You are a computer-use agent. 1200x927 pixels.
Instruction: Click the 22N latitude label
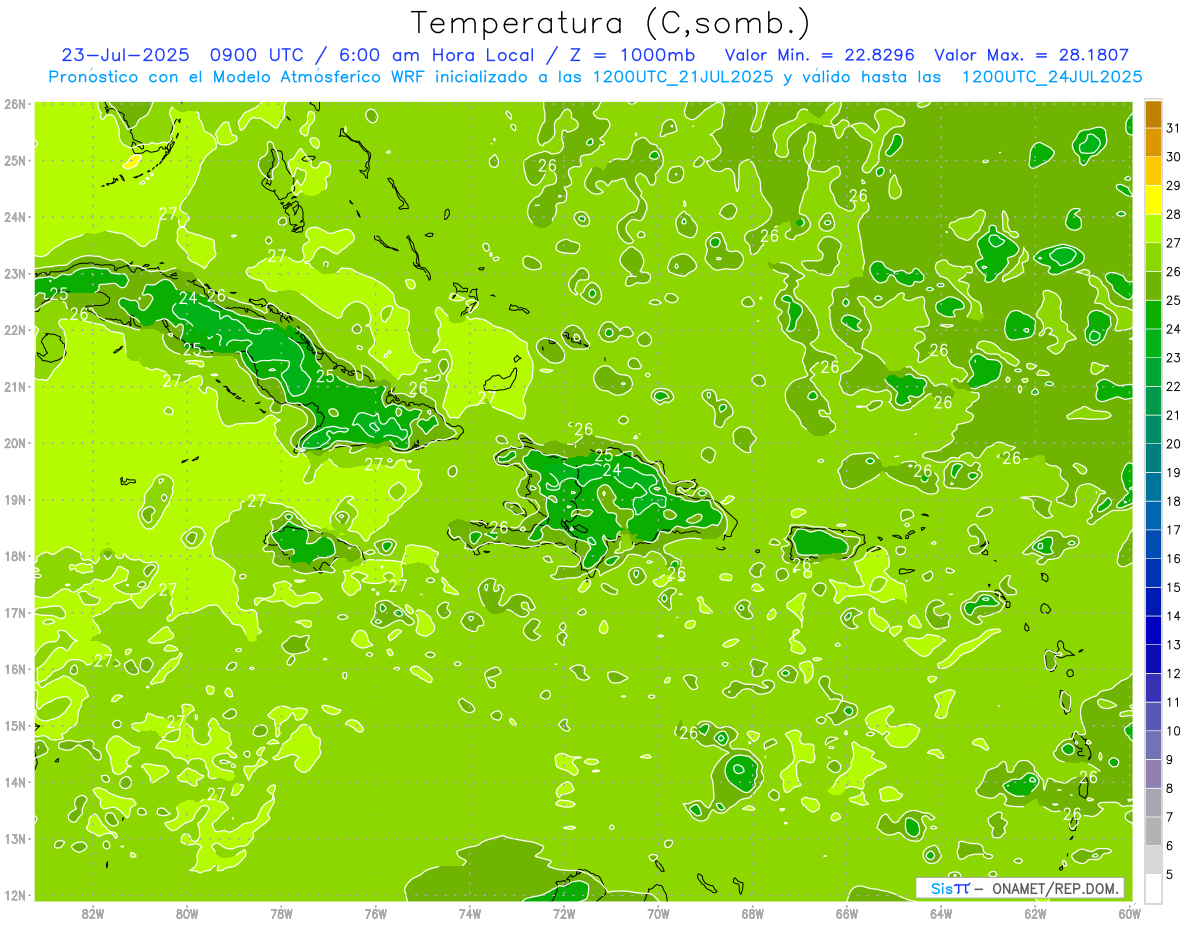[14, 330]
